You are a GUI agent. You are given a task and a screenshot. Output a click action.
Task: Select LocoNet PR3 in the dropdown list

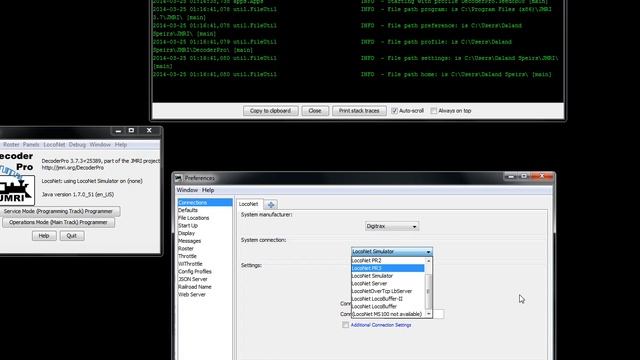[388, 268]
